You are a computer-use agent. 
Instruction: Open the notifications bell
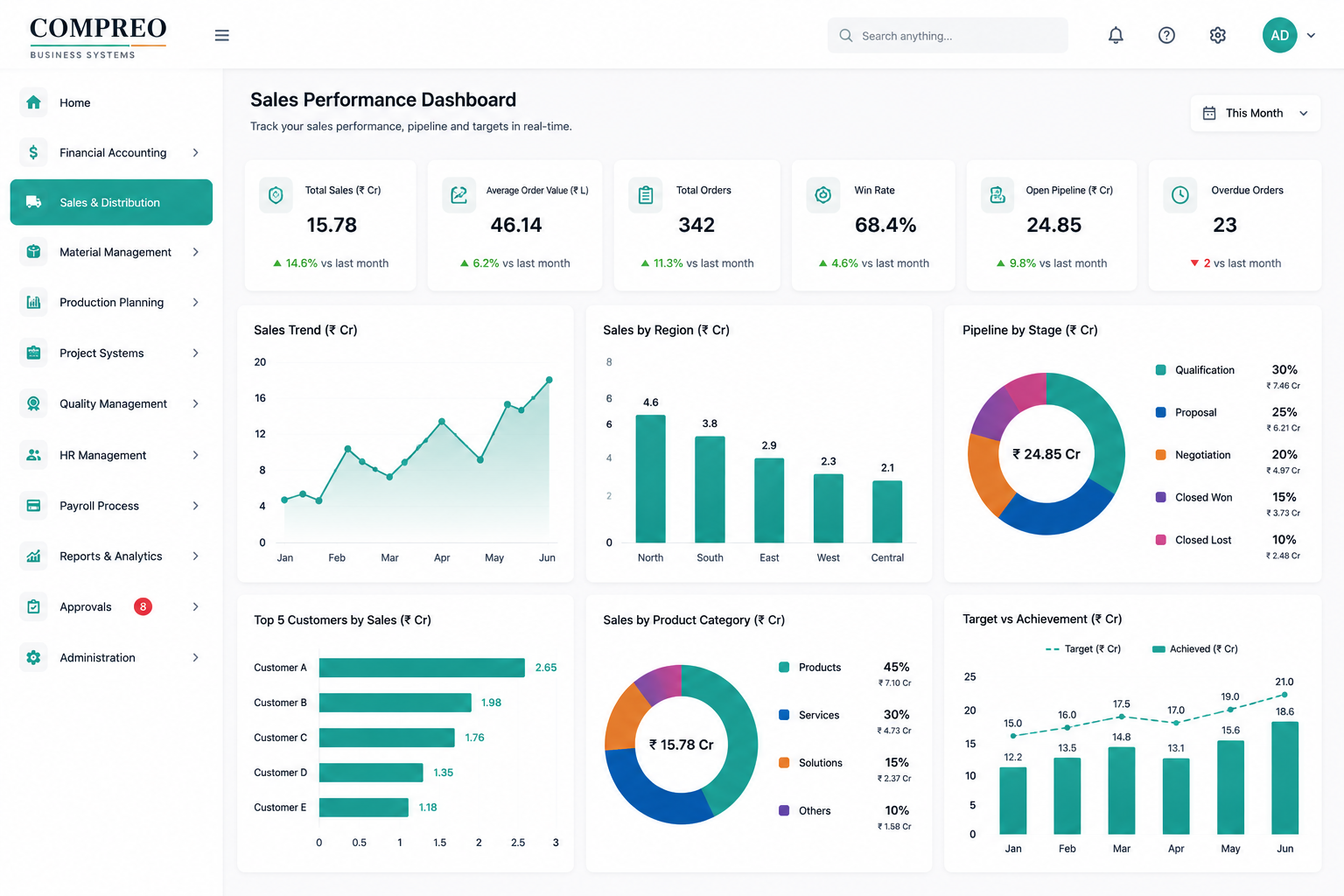point(1116,35)
